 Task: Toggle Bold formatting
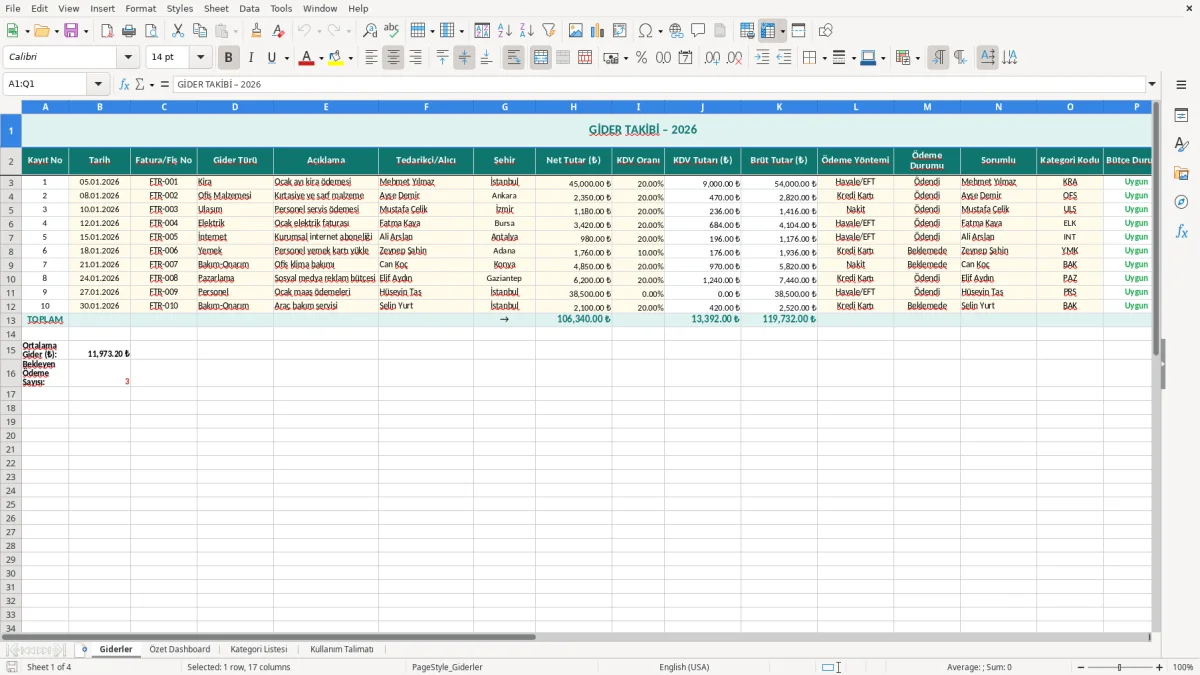click(x=228, y=58)
